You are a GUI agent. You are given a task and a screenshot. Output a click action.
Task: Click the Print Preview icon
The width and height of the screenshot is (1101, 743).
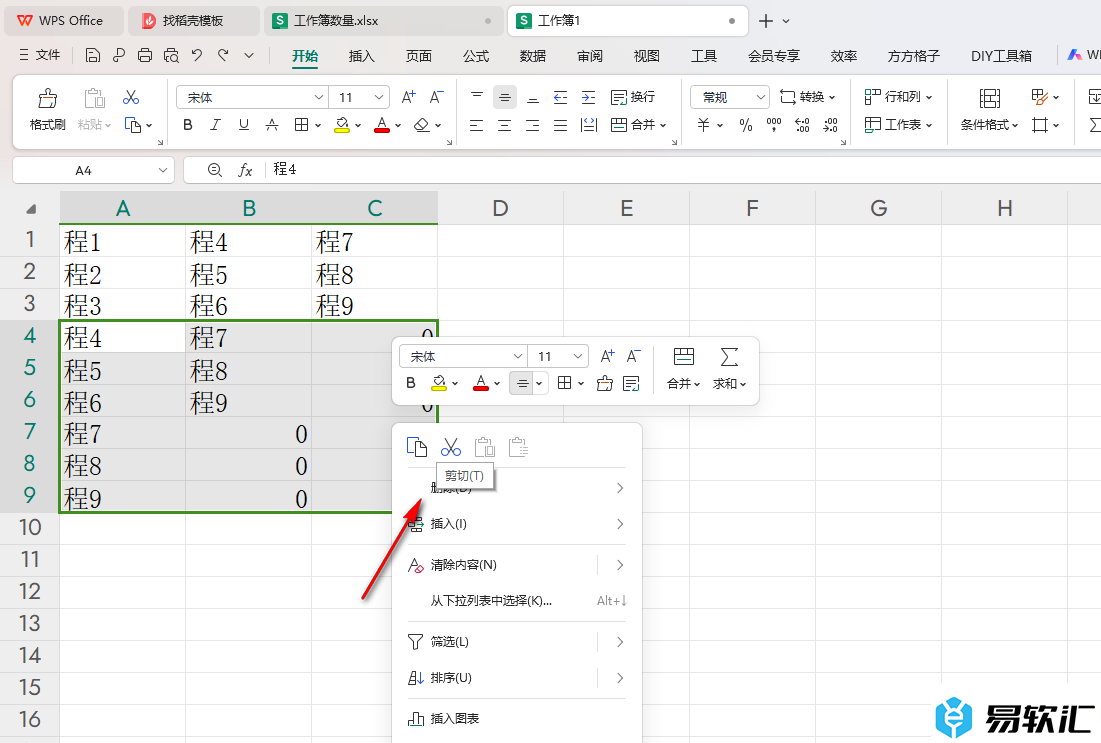pyautogui.click(x=171, y=55)
